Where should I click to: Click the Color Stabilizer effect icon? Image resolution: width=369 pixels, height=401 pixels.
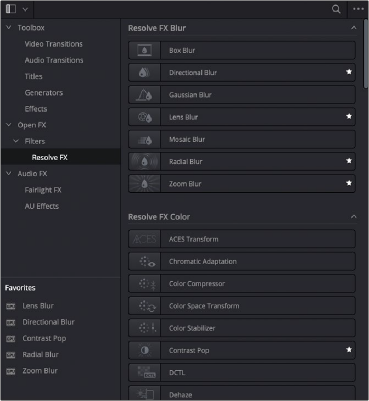pyautogui.click(x=144, y=328)
